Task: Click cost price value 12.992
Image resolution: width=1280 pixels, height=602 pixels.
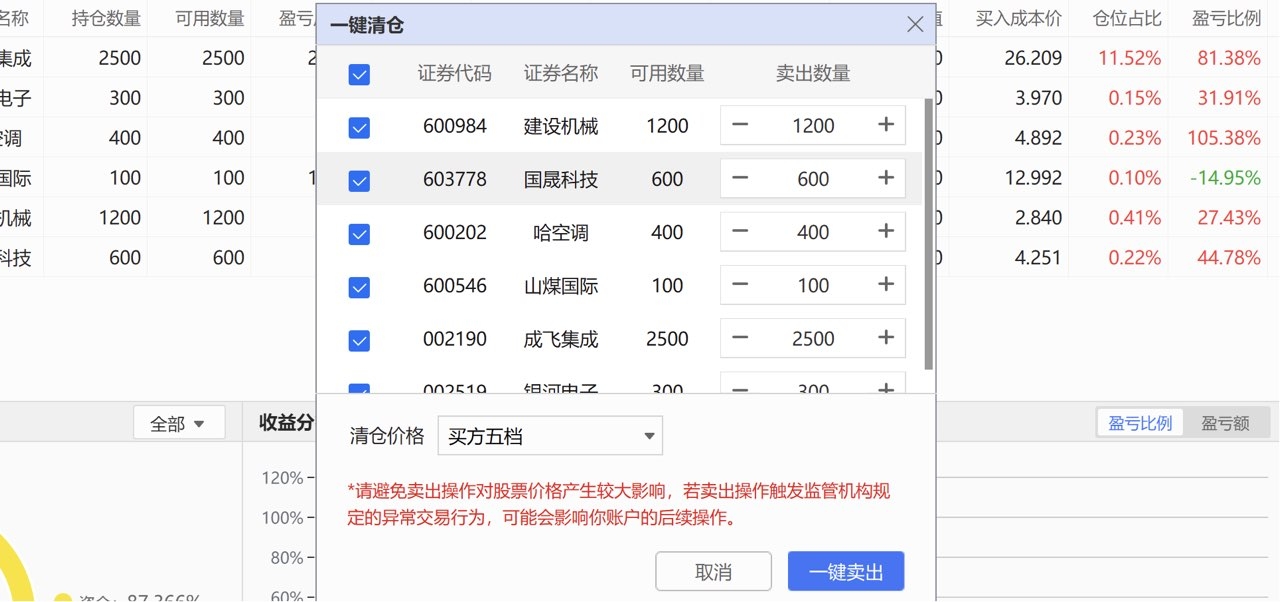Action: pos(1033,178)
